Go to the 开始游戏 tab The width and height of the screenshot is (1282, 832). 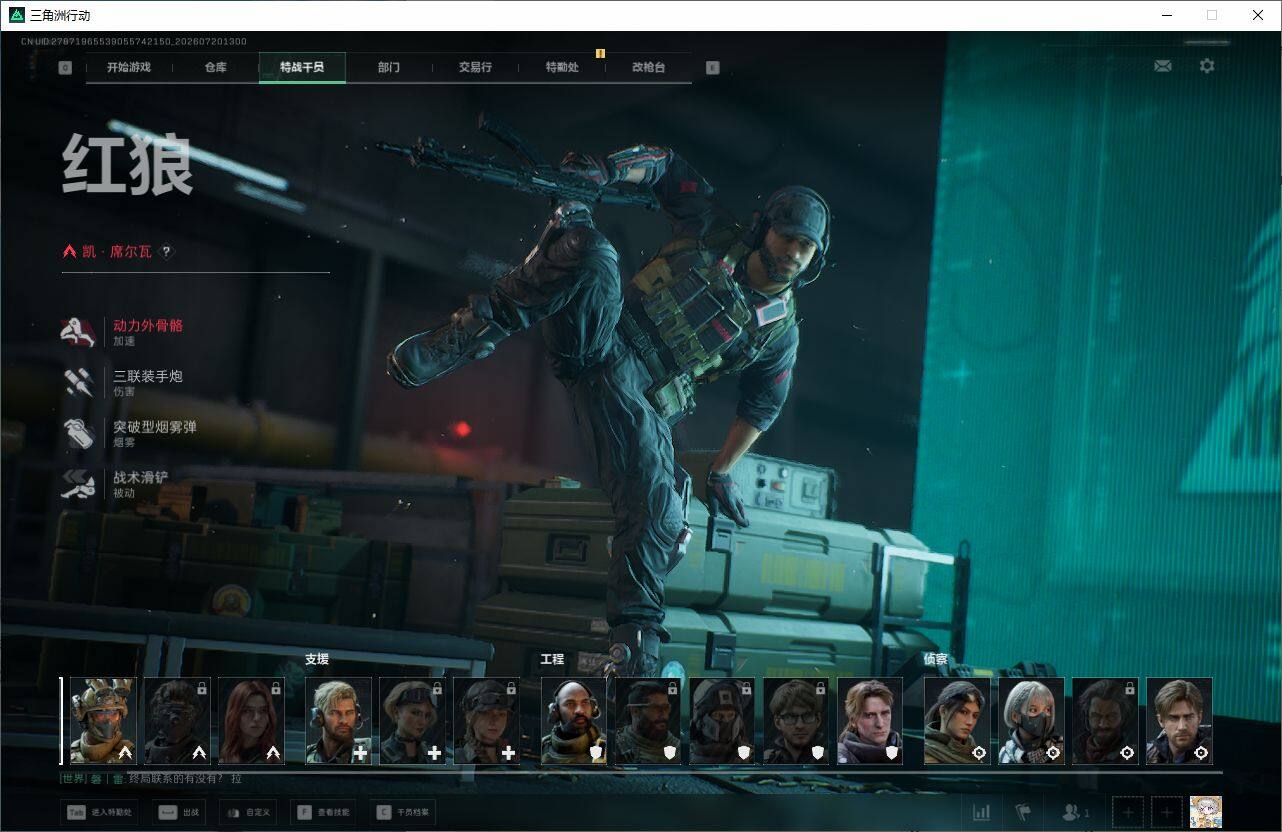(x=129, y=67)
